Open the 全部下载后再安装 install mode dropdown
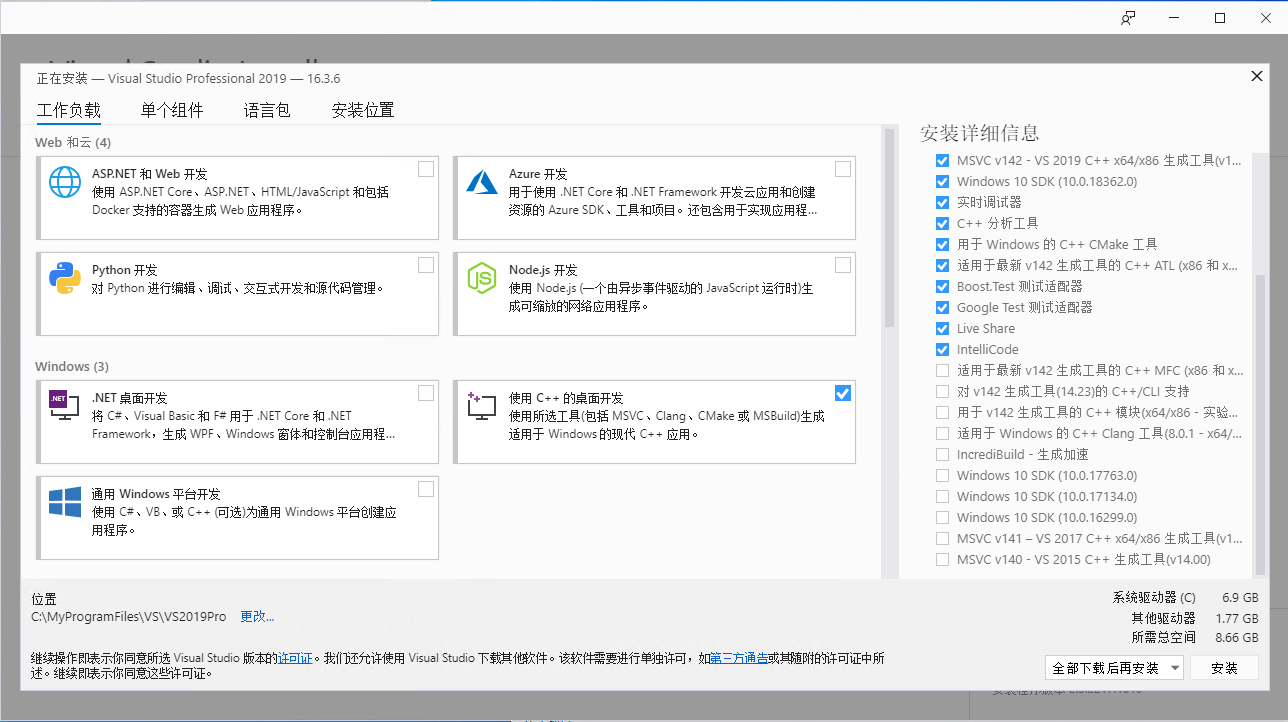 tap(1114, 667)
